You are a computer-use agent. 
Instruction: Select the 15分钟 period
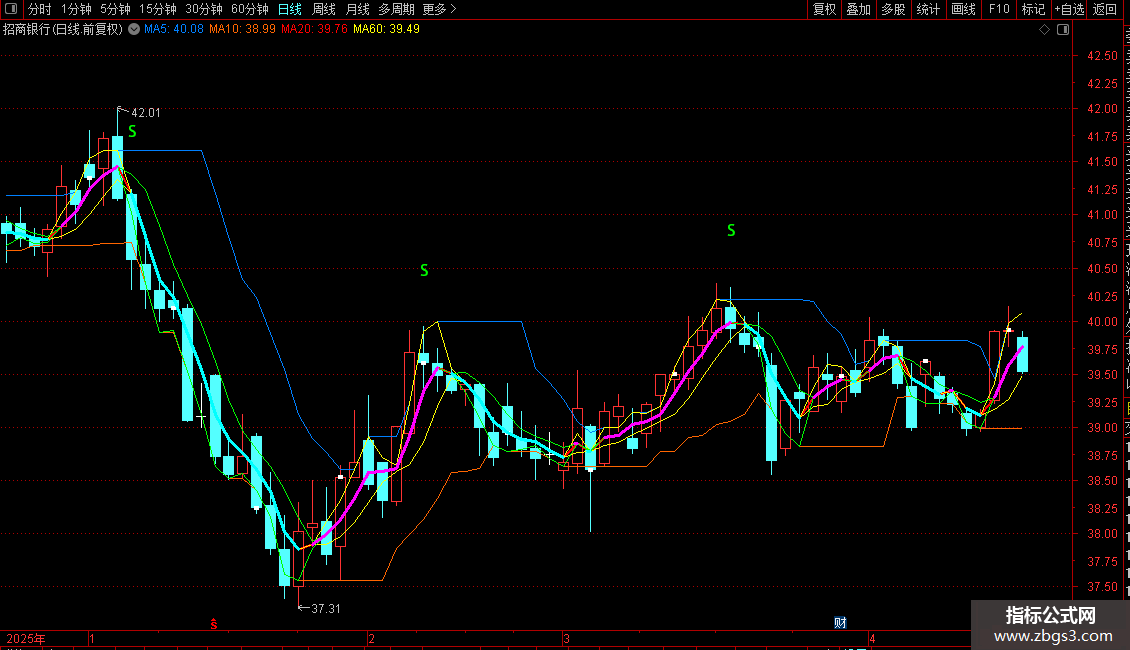click(157, 9)
